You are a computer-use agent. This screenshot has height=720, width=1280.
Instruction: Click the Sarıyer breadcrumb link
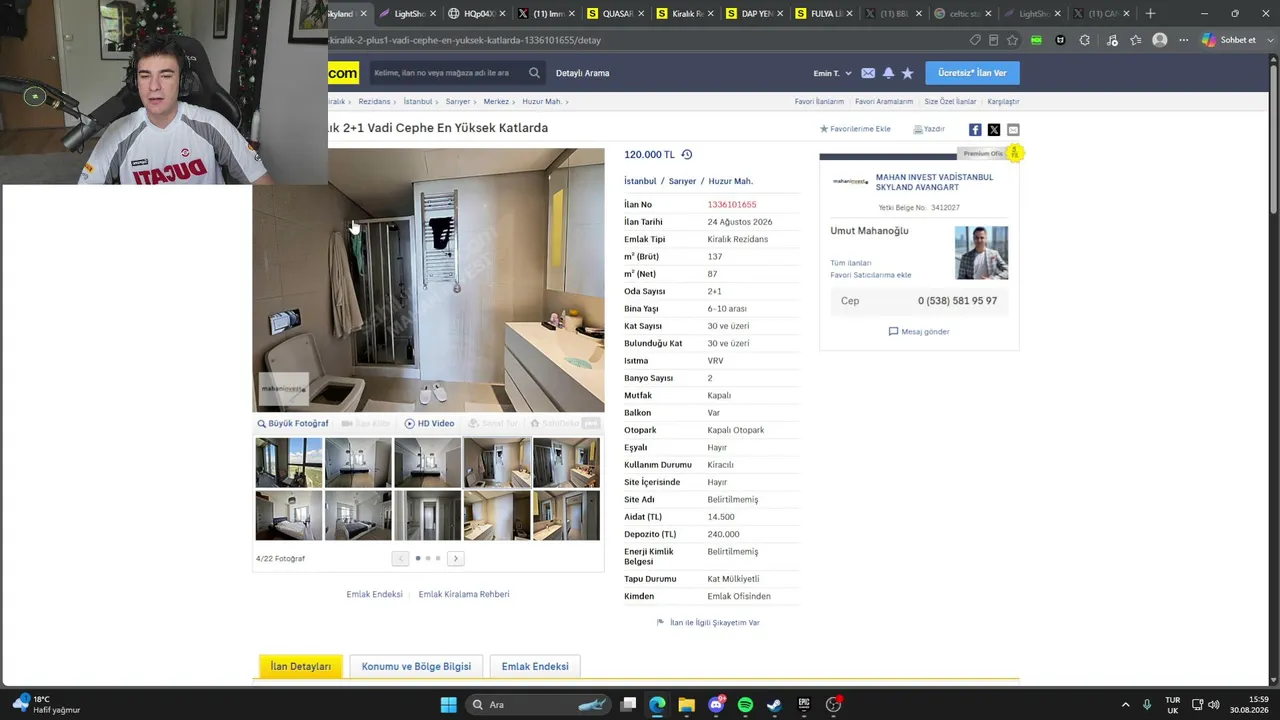click(458, 102)
